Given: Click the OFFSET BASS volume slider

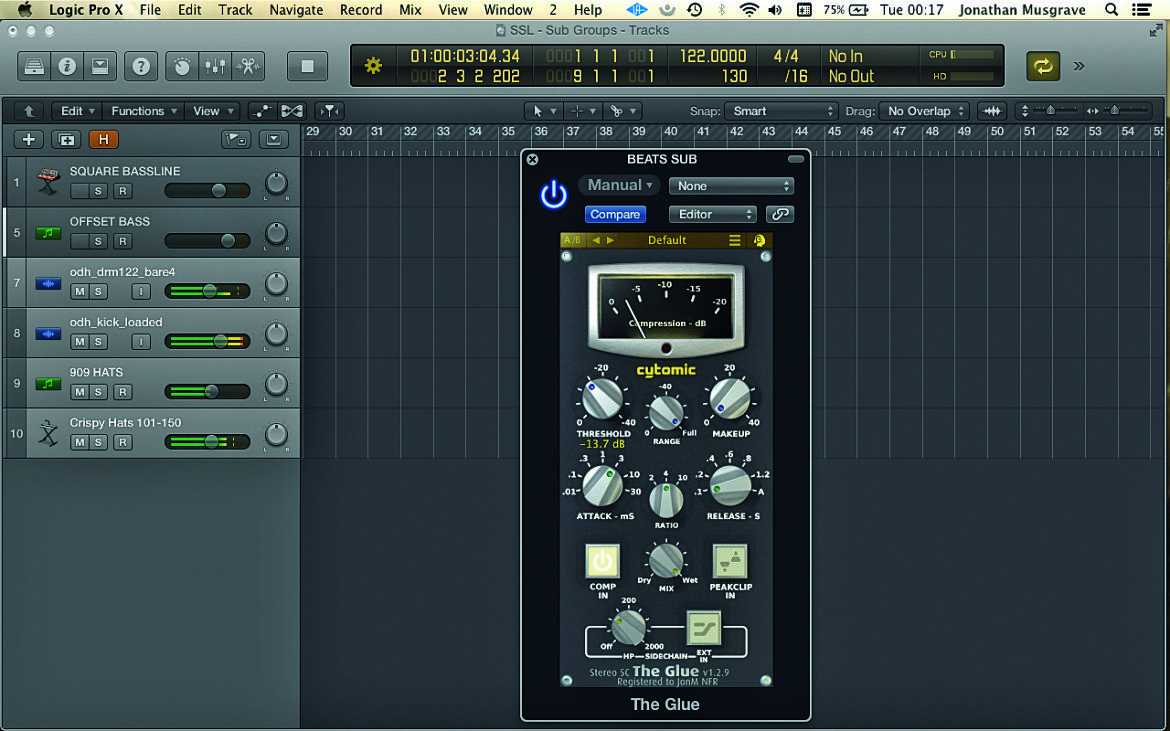Looking at the screenshot, I should pos(207,241).
